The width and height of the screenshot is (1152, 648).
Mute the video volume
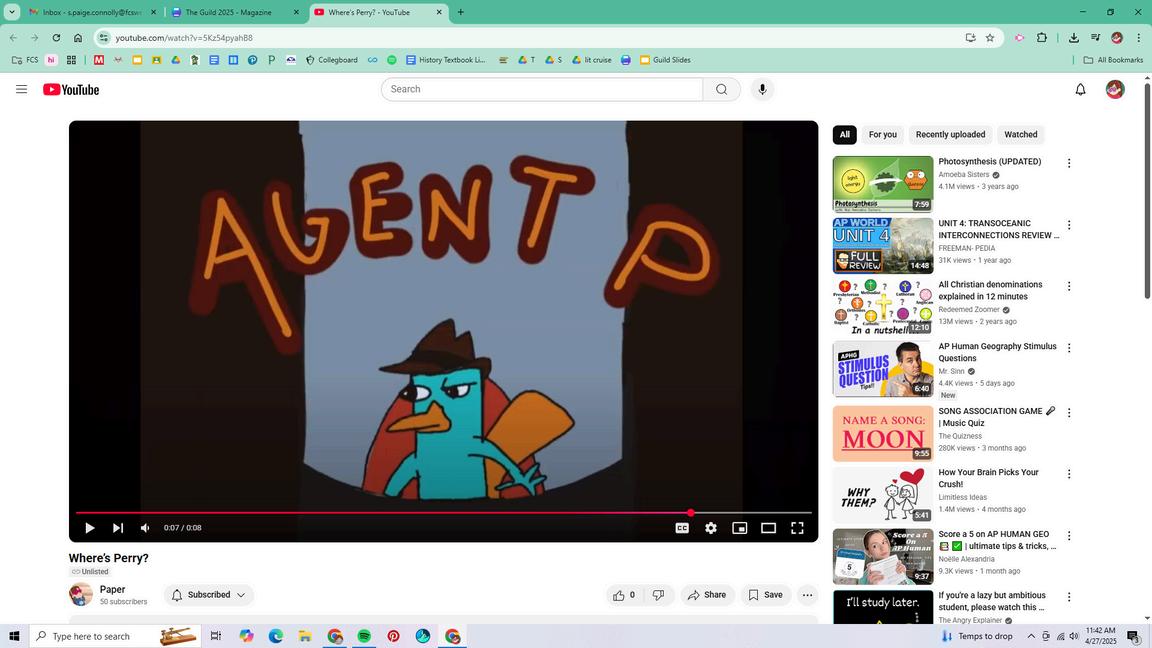(145, 528)
